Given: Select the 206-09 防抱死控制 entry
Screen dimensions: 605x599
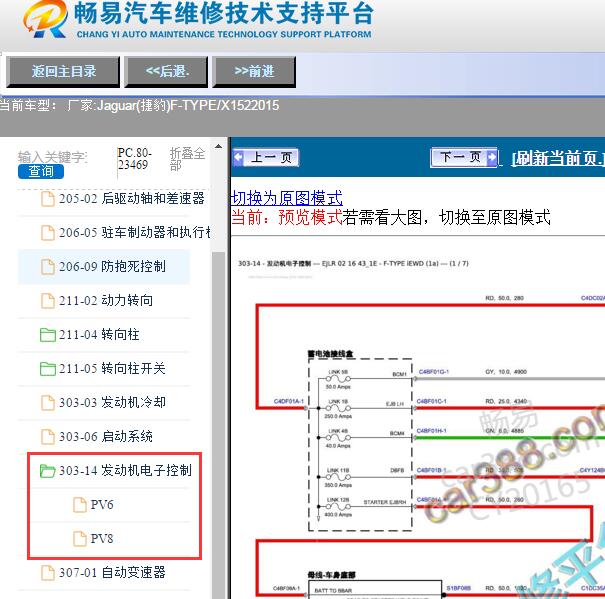Looking at the screenshot, I should pos(103,267).
